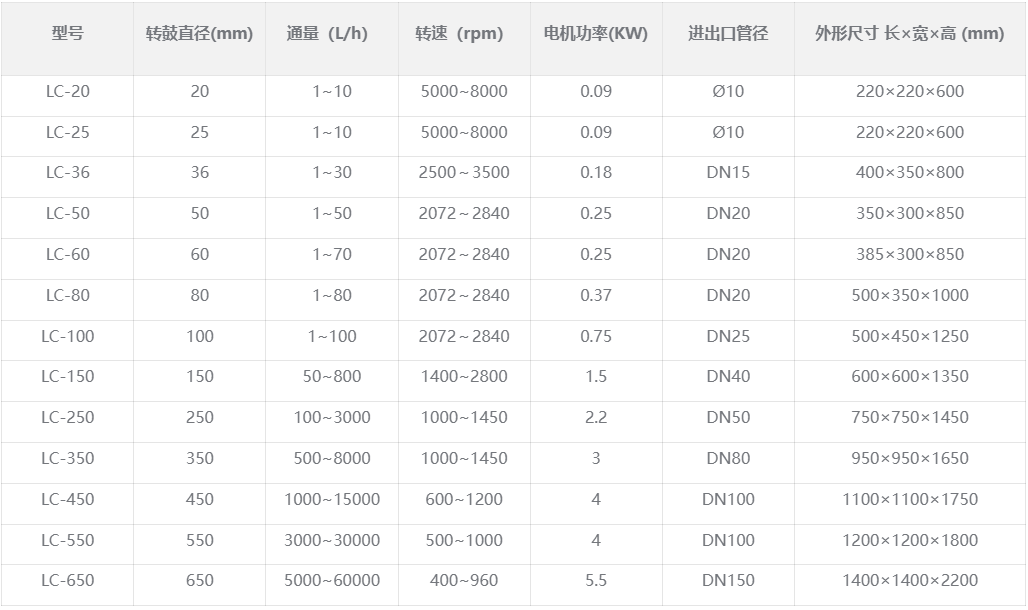The height and width of the screenshot is (610, 1028).
Task: Select the 5.5 motor power cell
Action: [596, 580]
